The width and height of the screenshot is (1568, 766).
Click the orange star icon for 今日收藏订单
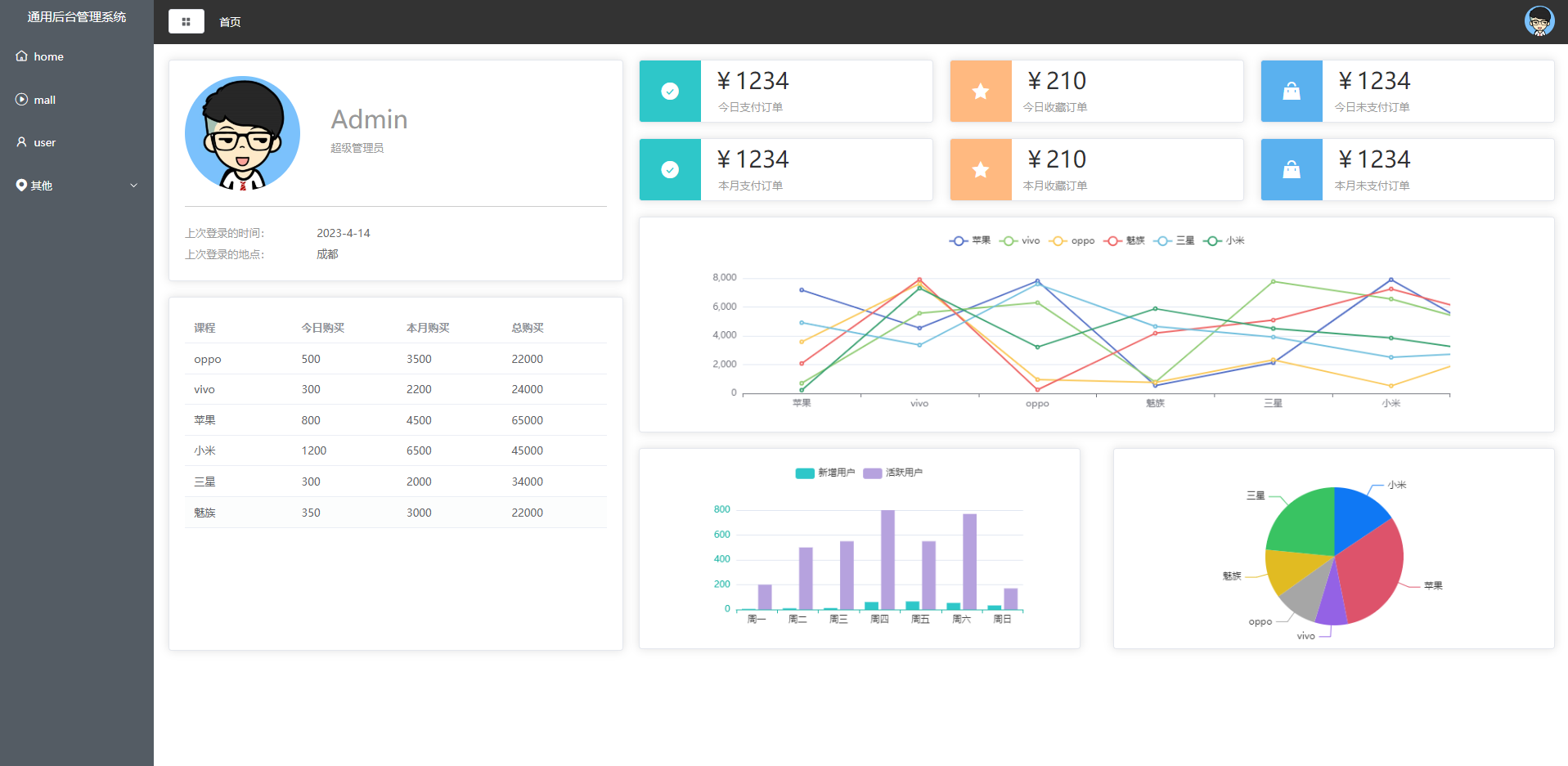[981, 92]
